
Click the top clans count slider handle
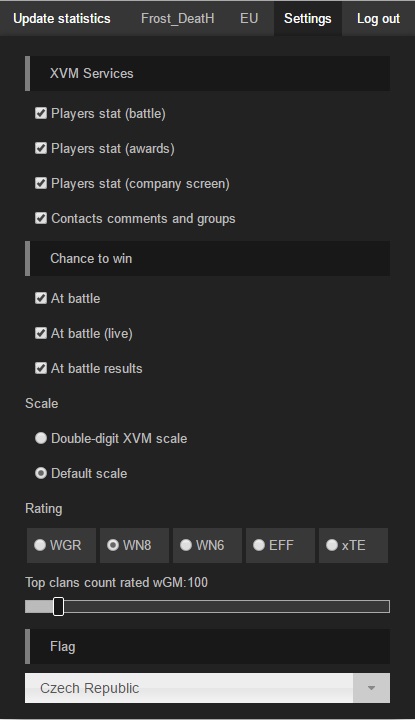pyautogui.click(x=58, y=606)
